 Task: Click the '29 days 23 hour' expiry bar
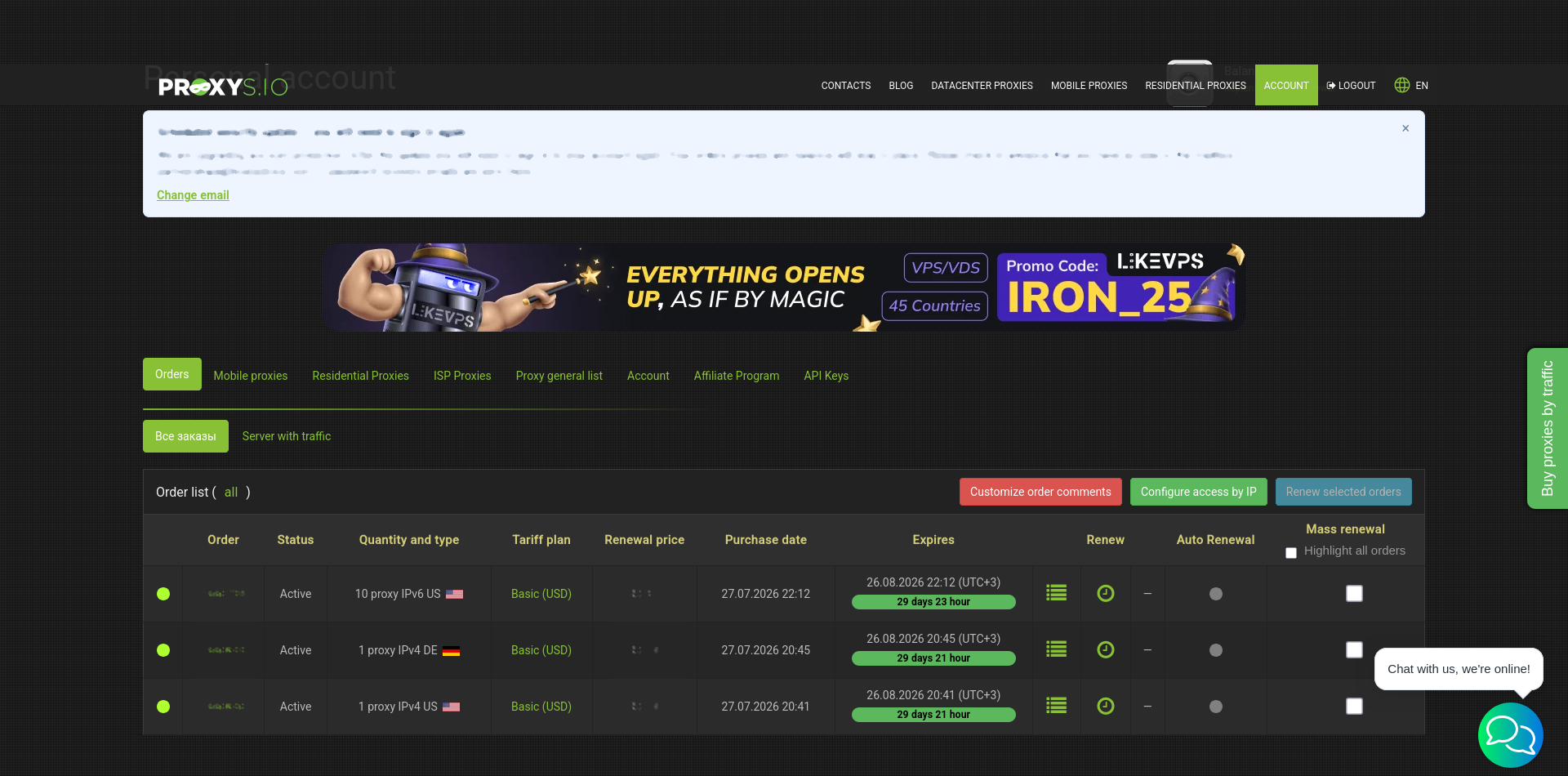pos(933,602)
